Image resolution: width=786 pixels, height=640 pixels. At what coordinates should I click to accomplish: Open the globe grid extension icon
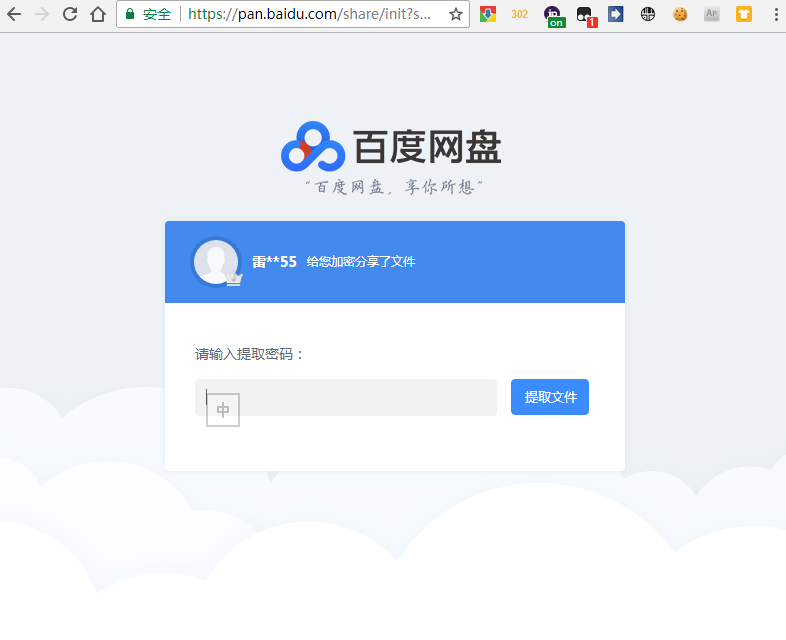coord(648,14)
